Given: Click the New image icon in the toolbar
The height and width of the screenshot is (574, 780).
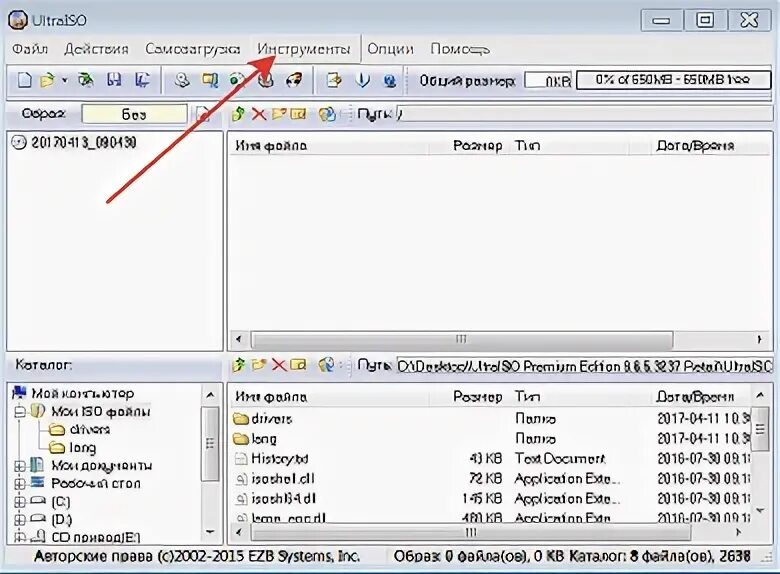Looking at the screenshot, I should point(24,80).
